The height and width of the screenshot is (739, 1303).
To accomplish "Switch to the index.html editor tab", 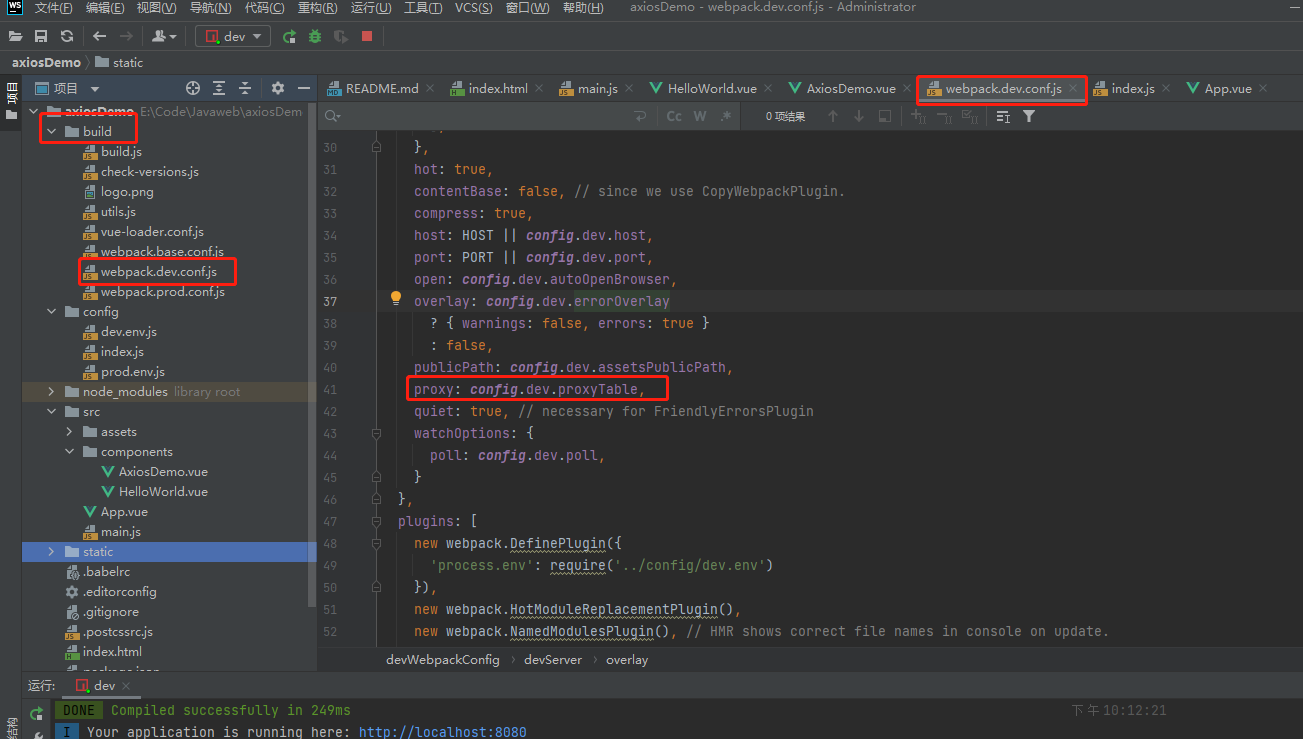I will point(498,88).
